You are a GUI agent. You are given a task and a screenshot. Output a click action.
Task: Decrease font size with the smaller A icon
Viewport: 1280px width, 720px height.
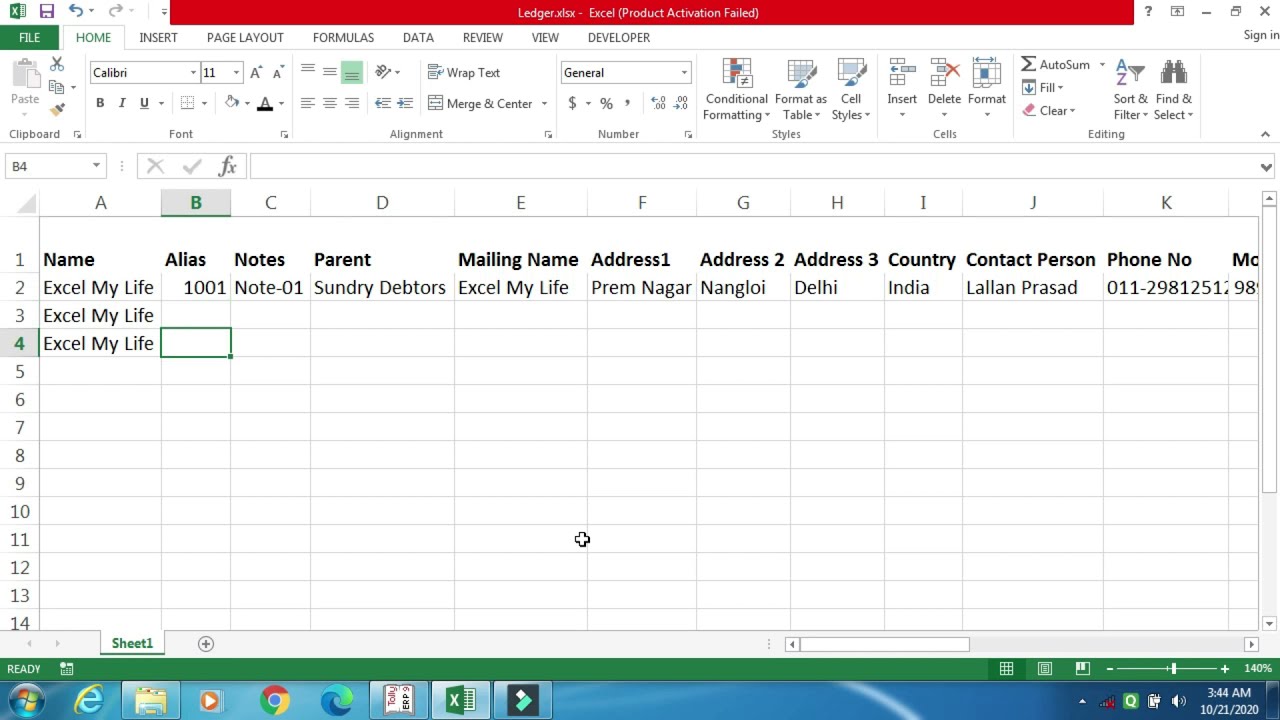278,72
